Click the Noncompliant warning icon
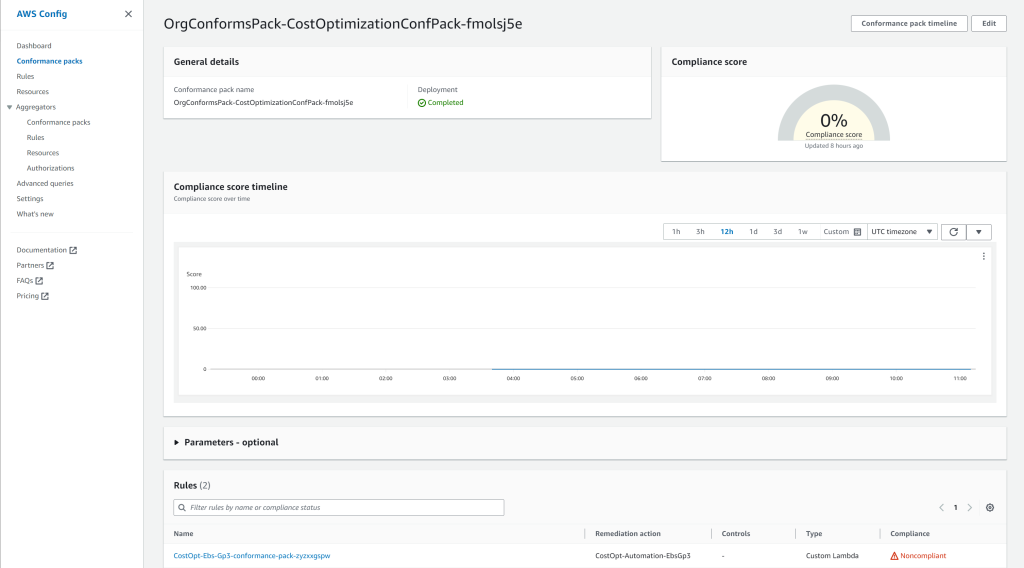The height and width of the screenshot is (568, 1024). 894,556
